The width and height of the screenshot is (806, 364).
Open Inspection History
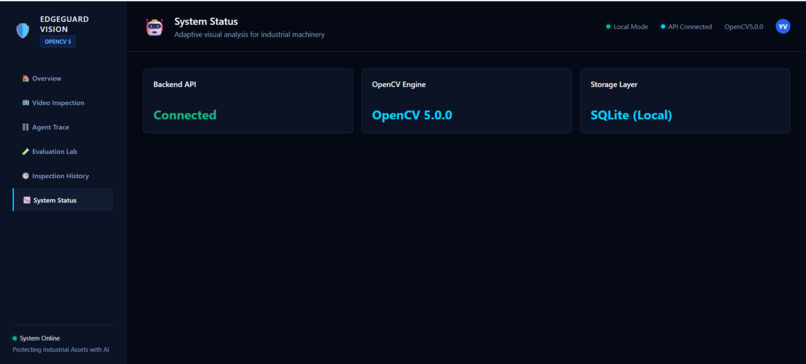(x=63, y=176)
